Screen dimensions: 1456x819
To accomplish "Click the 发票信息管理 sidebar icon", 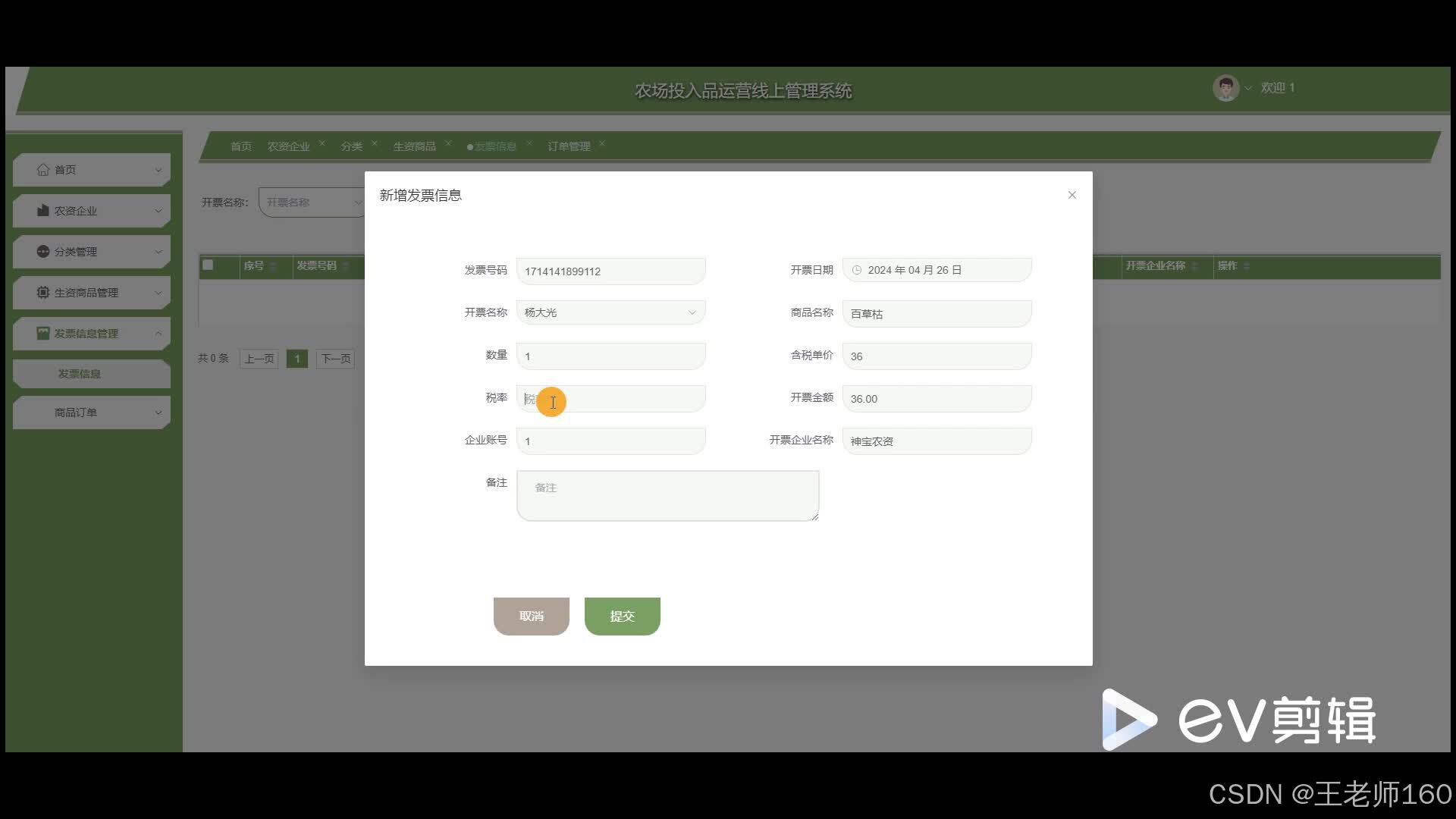I will [43, 334].
